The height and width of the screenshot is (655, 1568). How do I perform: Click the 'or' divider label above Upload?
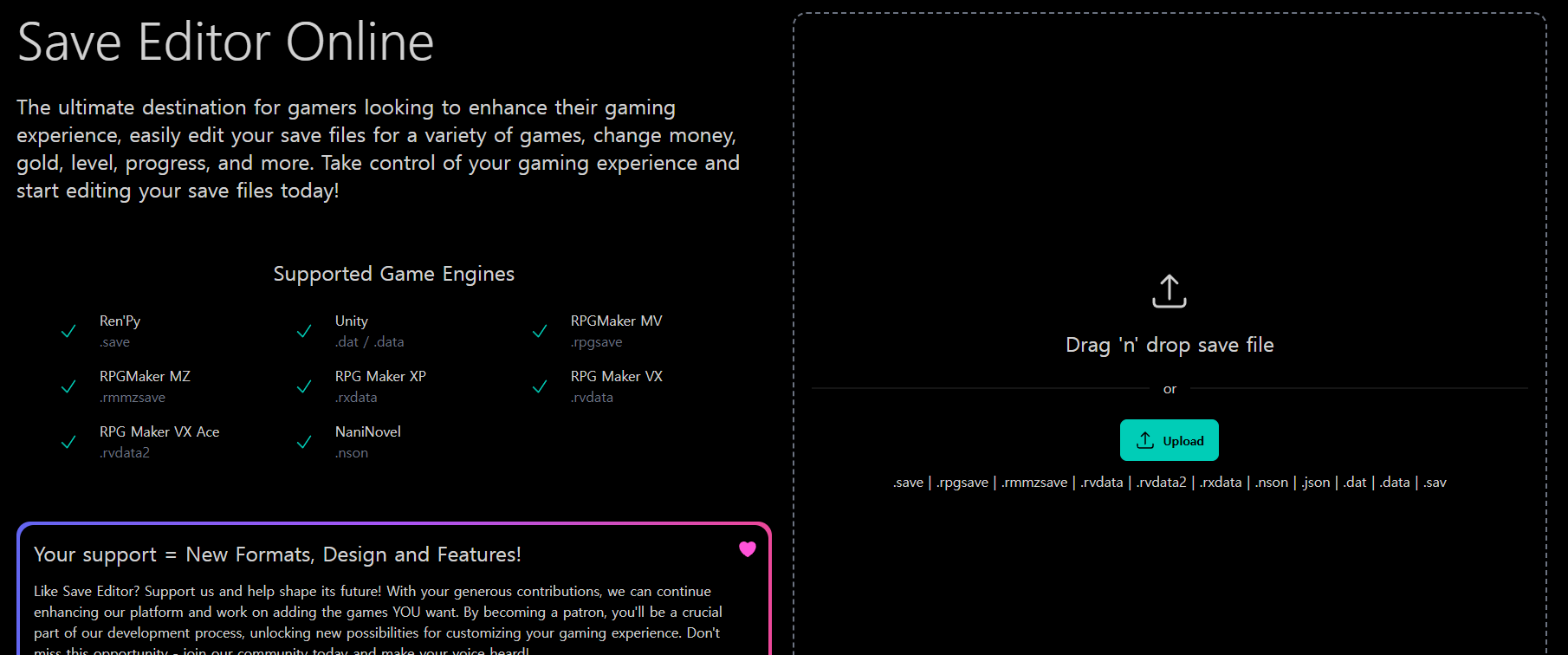(1170, 389)
